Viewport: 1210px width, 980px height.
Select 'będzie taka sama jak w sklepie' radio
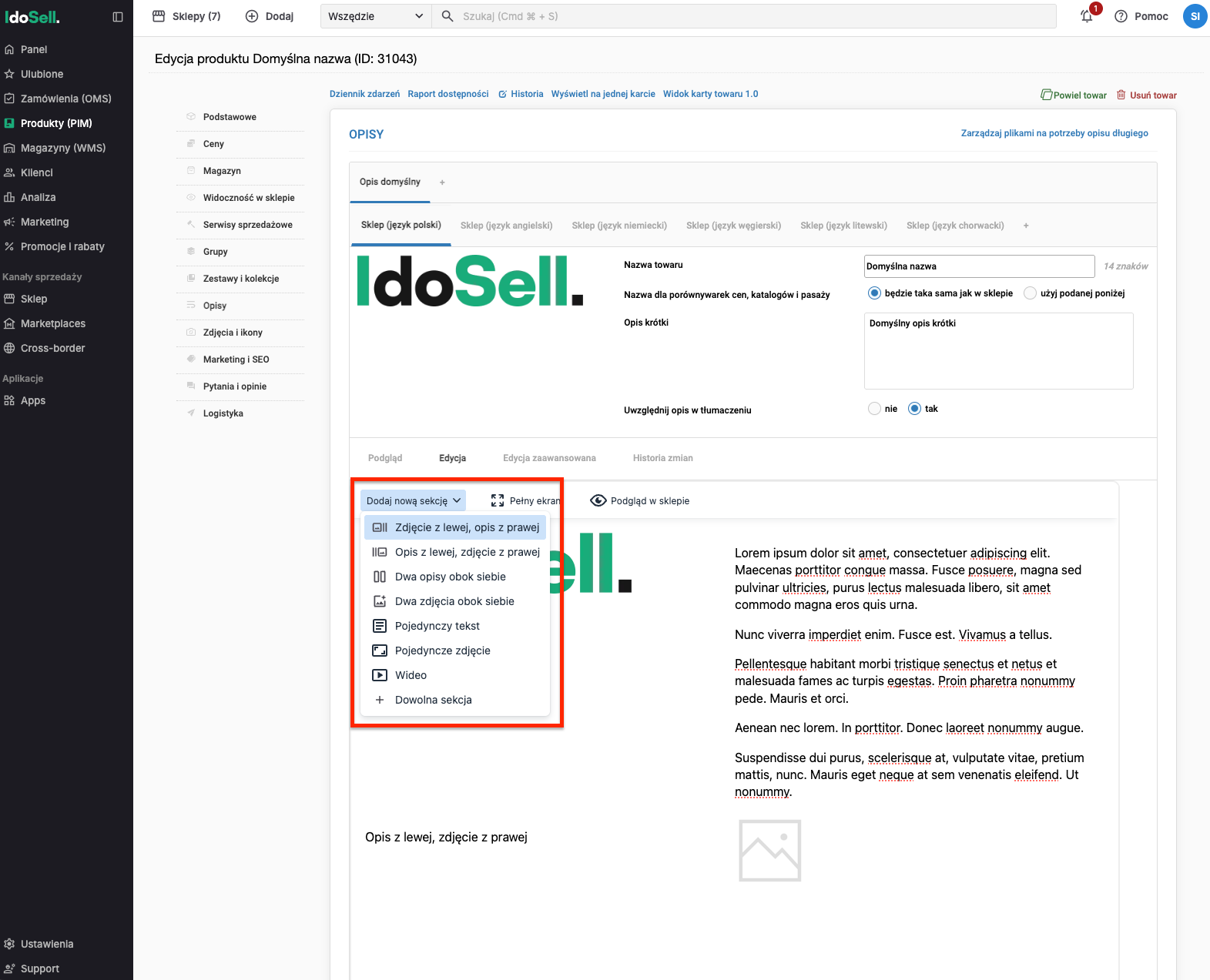[x=874, y=293]
